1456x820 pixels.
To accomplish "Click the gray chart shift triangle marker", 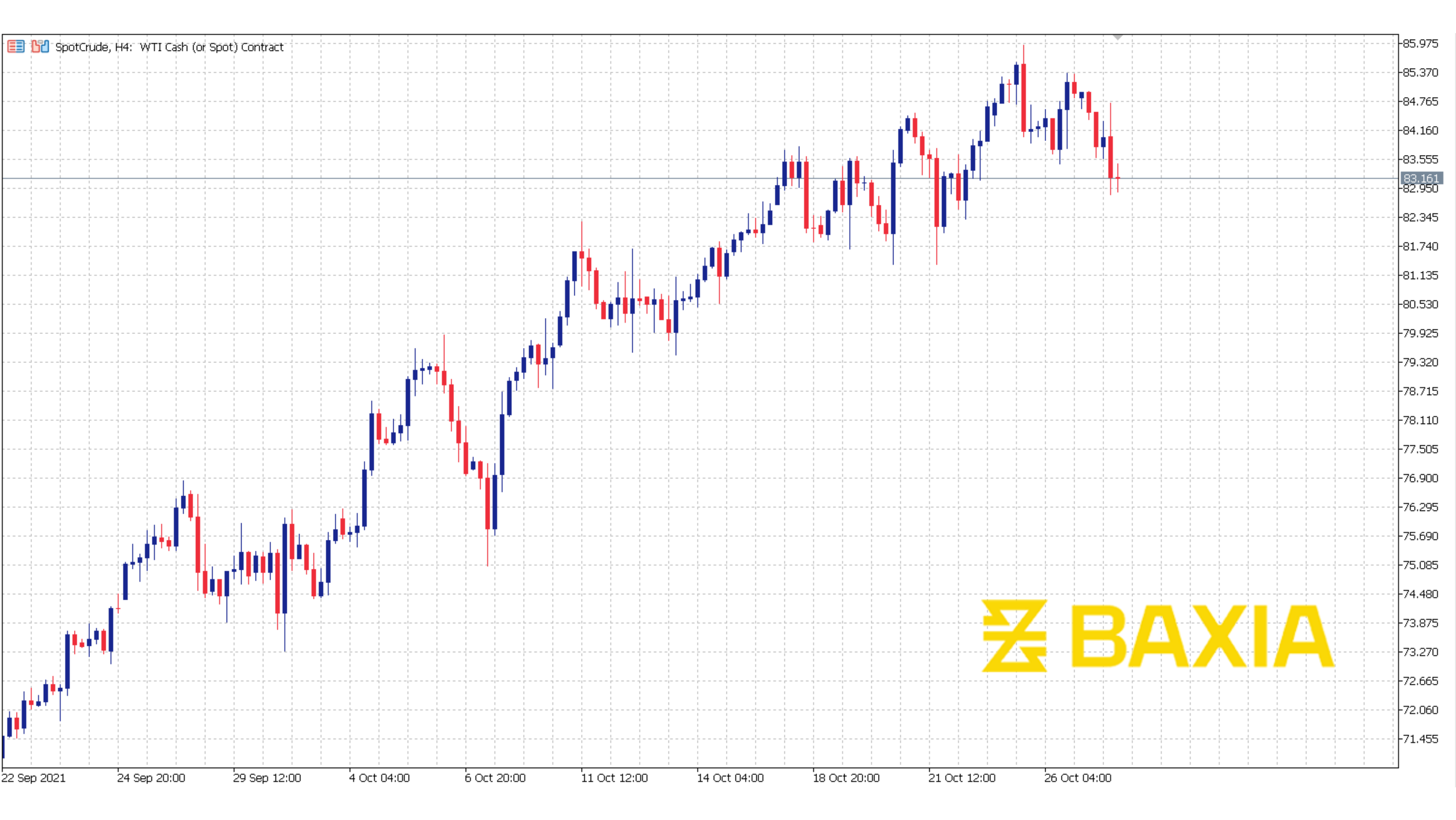I will (1117, 37).
